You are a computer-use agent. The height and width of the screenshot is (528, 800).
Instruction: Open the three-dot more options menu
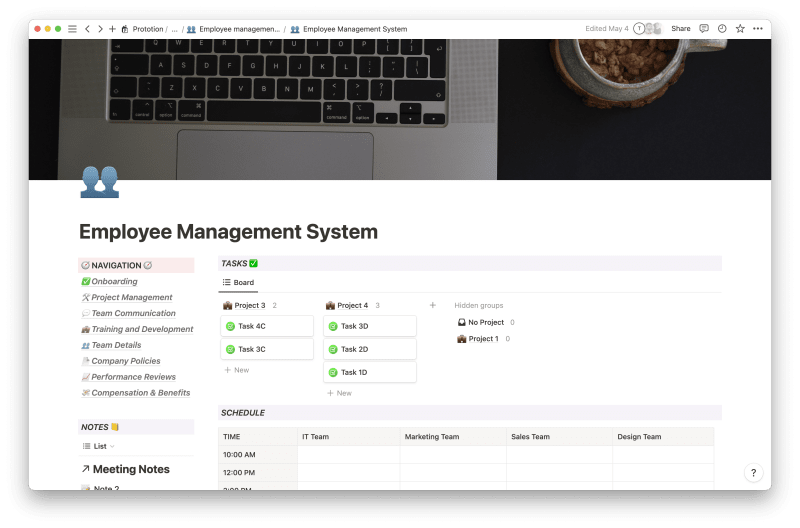pos(758,29)
